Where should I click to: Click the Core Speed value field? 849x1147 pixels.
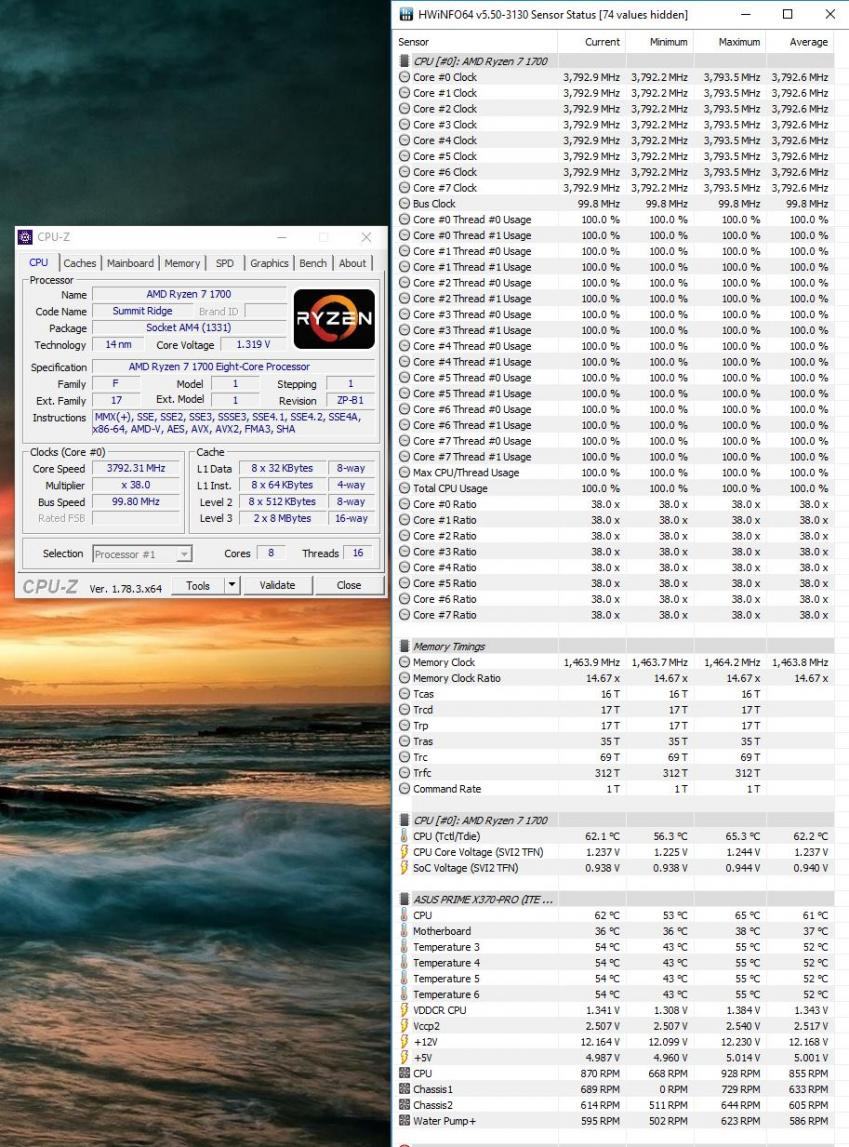click(x=136, y=468)
